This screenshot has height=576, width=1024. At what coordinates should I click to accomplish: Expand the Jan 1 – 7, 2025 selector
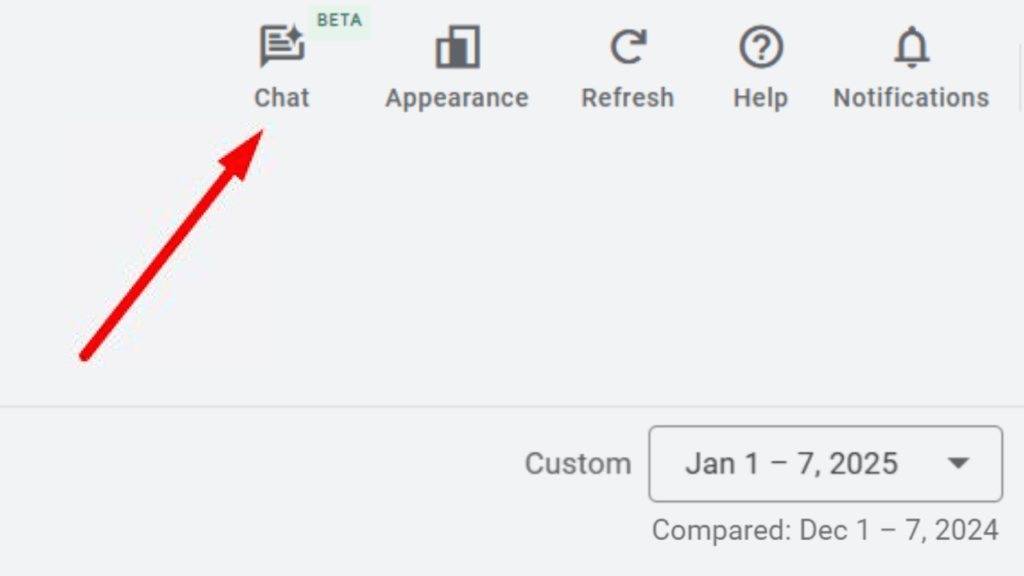tap(825, 463)
